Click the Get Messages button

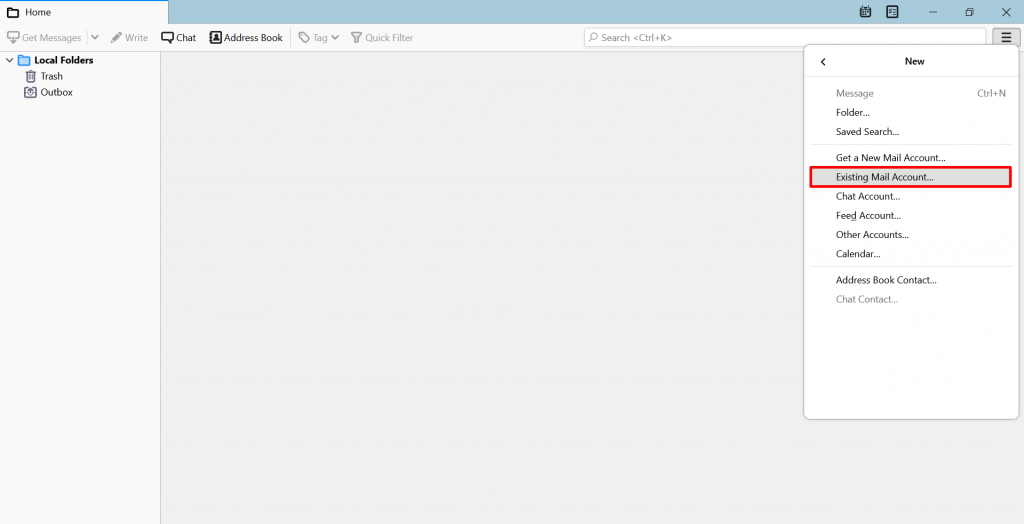click(44, 38)
